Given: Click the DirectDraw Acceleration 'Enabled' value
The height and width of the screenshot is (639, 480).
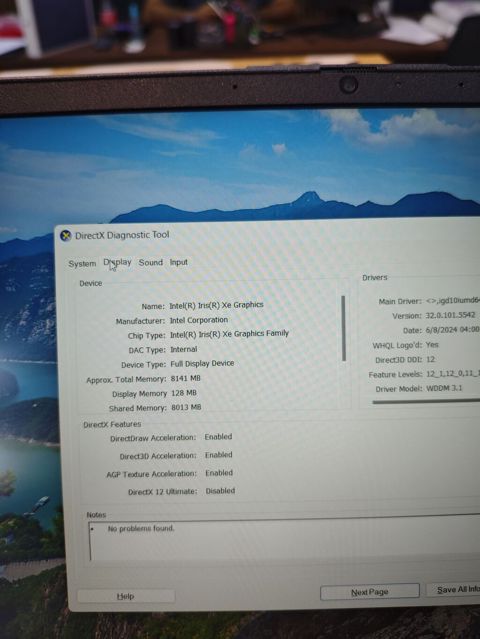Looking at the screenshot, I should click(x=218, y=437).
